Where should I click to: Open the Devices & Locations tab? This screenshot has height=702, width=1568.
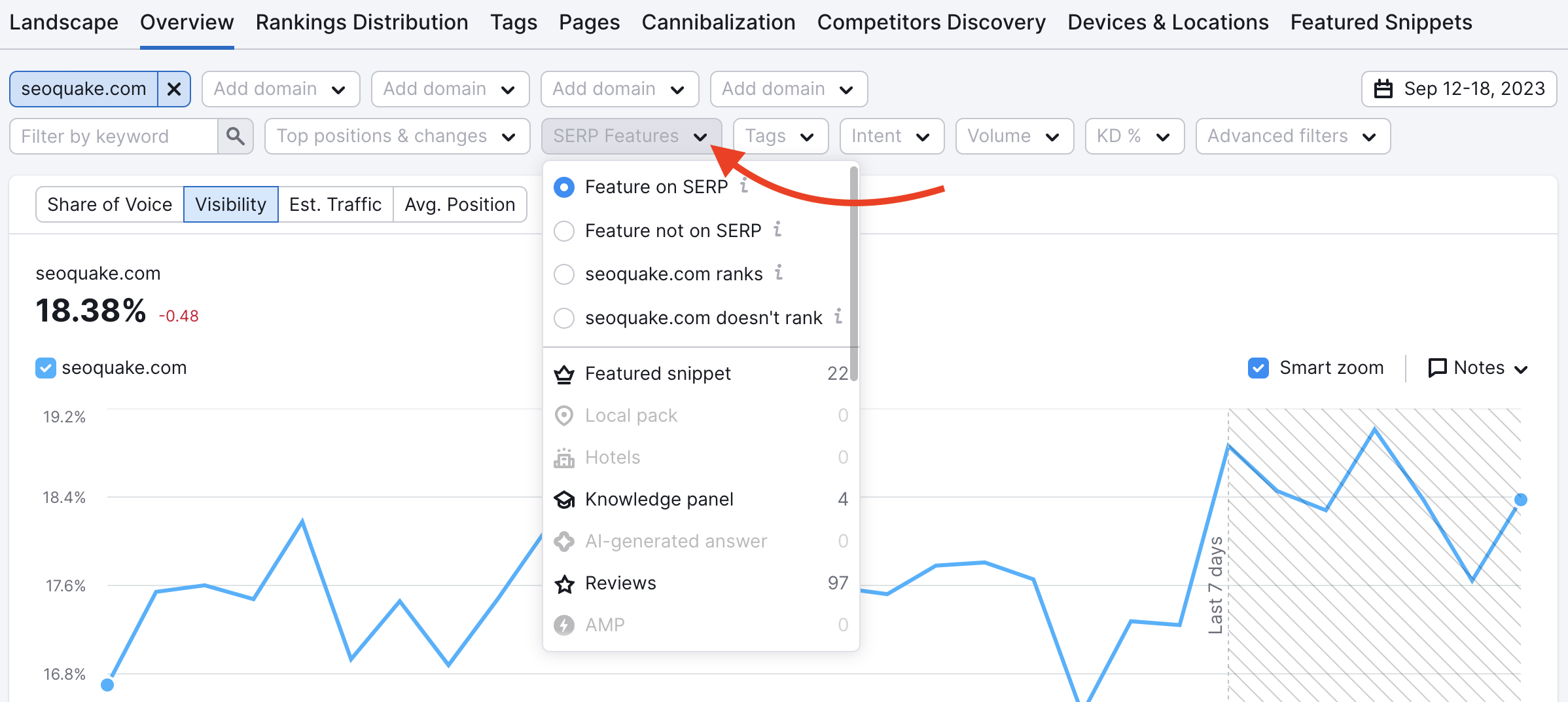(1168, 22)
